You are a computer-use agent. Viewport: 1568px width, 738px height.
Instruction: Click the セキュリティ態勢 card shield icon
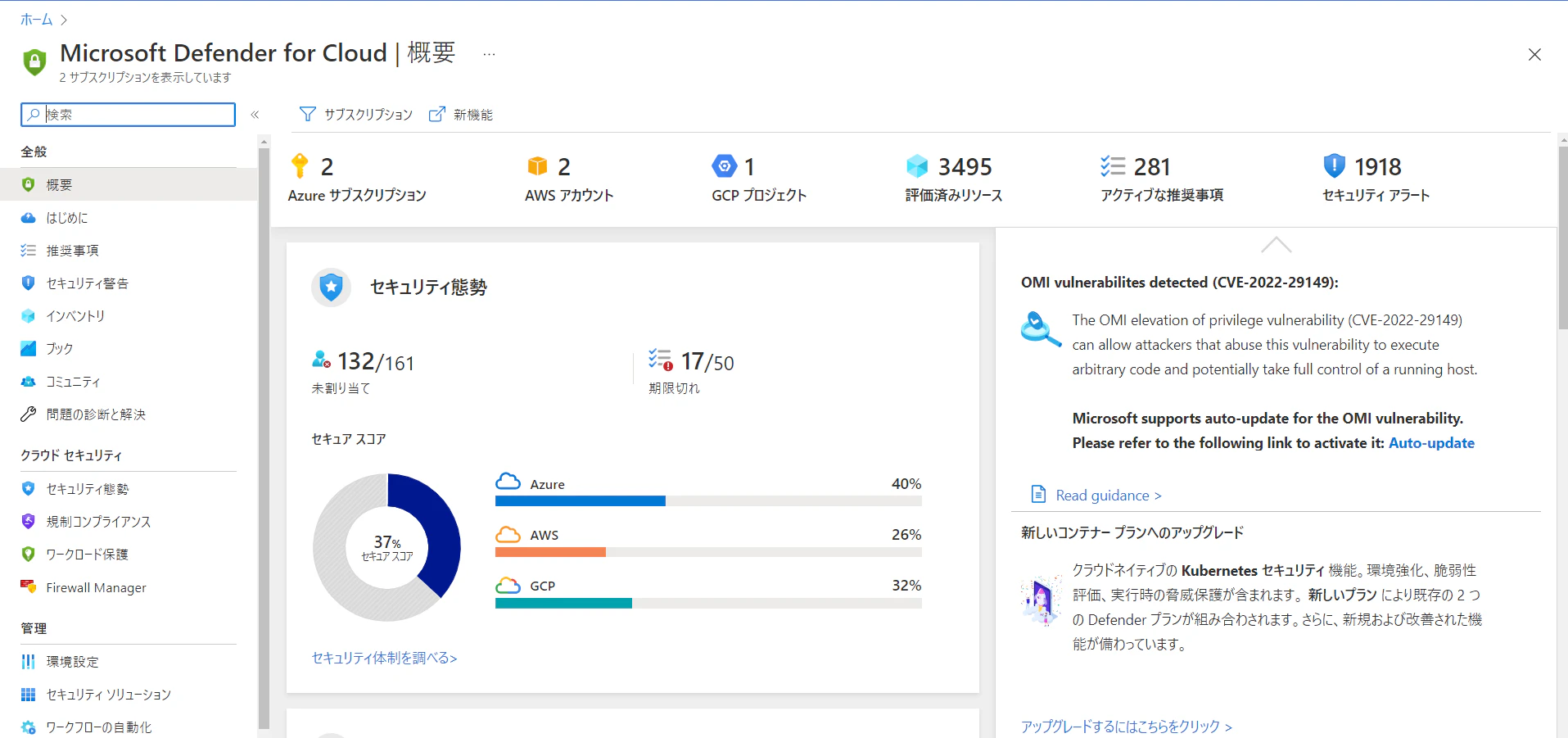click(331, 287)
